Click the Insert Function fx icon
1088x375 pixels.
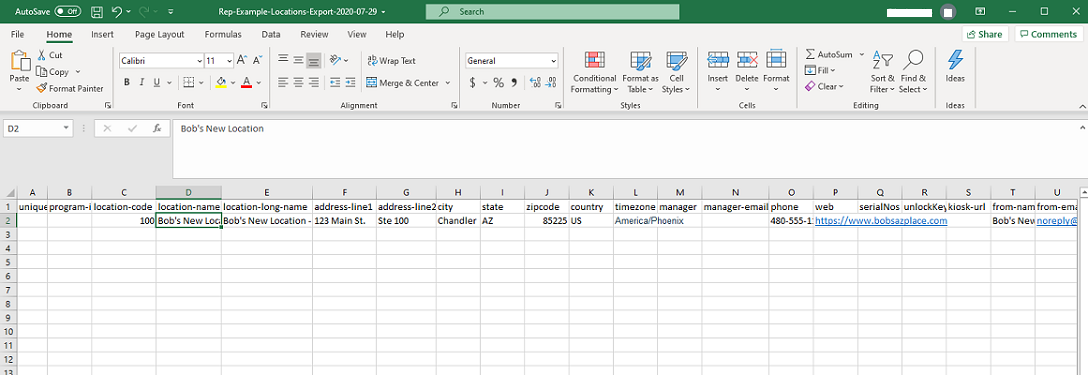coord(158,128)
